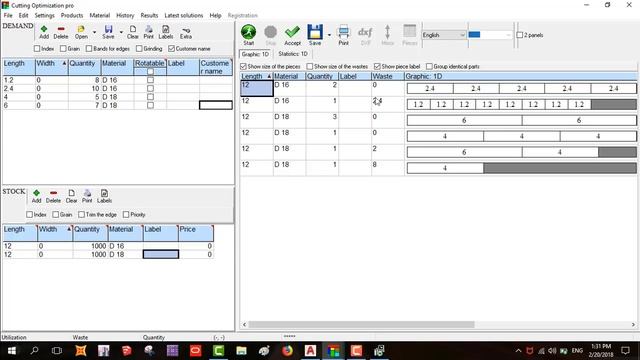The height and width of the screenshot is (360, 640).
Task: Toggle STOCK Priority checkbox
Action: click(126, 214)
